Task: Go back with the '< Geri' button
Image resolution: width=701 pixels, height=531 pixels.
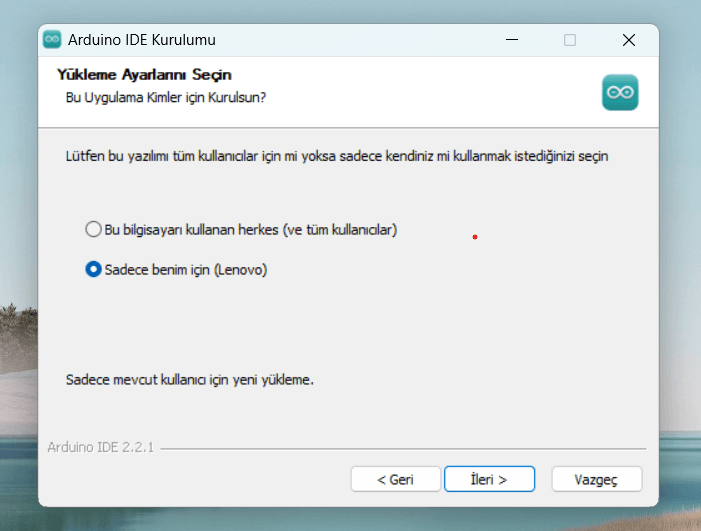Action: tap(396, 479)
